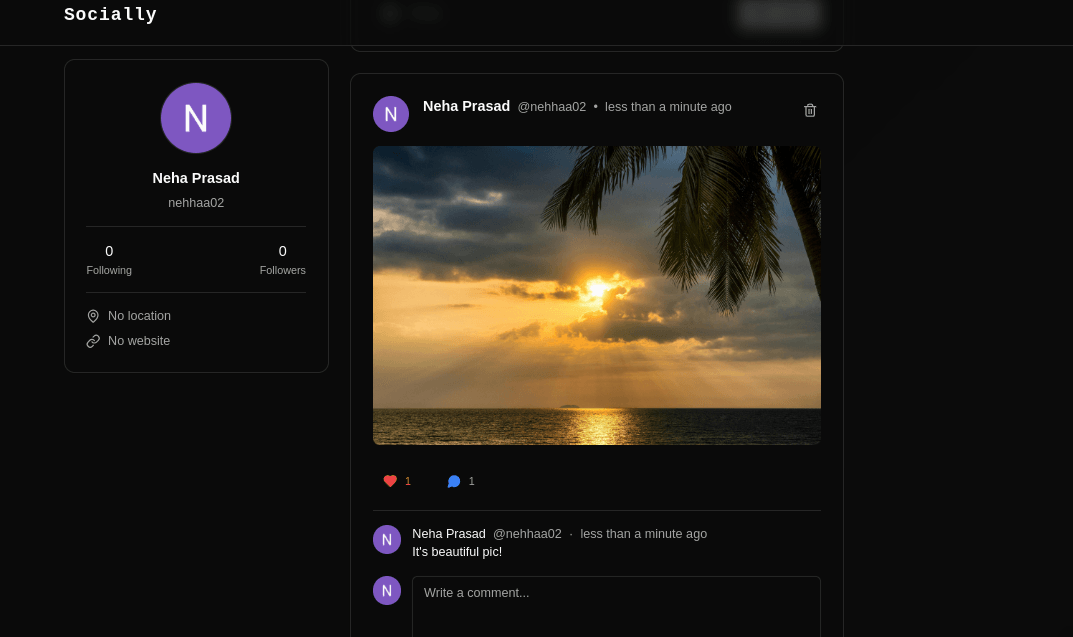This screenshot has height=637, width=1073.
Task: Open Neha Prasad's name in sidebar card
Action: click(x=196, y=178)
